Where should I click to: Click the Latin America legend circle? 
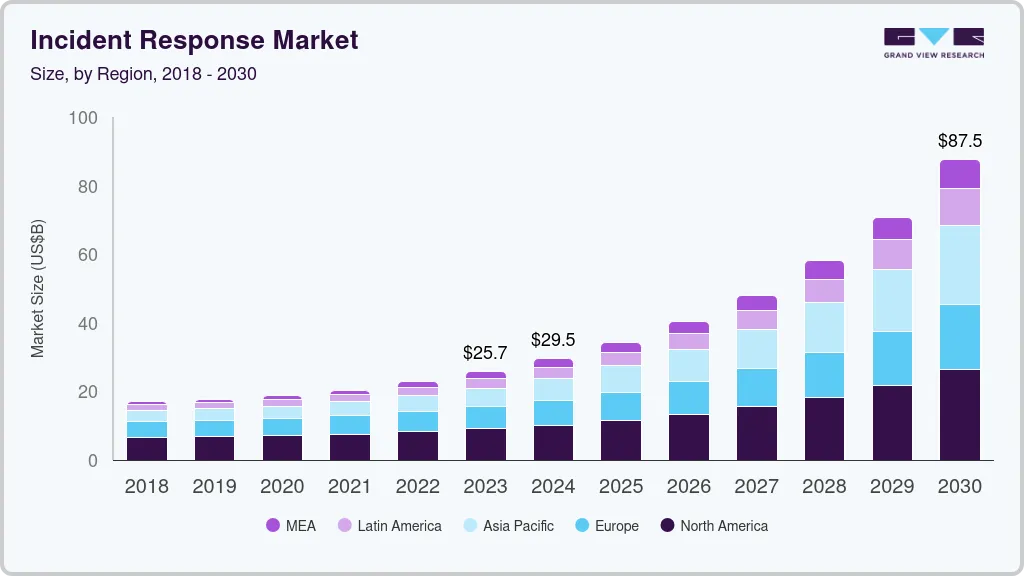[344, 526]
